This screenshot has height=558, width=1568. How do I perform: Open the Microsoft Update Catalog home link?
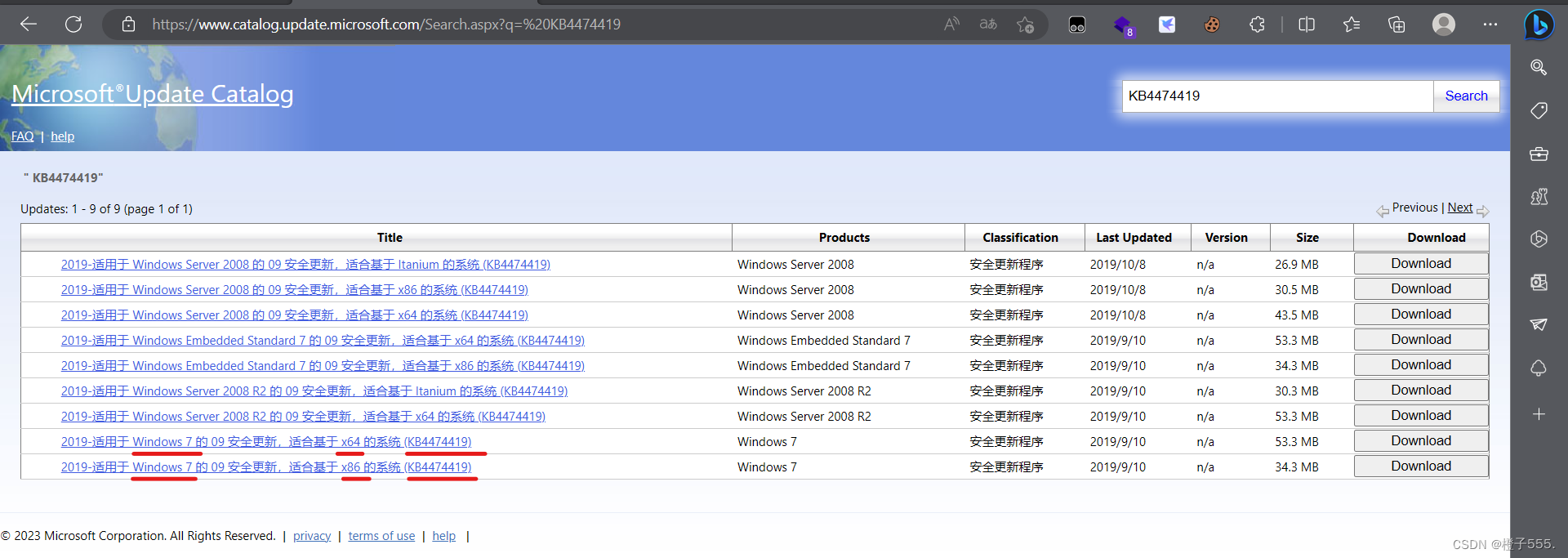(153, 94)
